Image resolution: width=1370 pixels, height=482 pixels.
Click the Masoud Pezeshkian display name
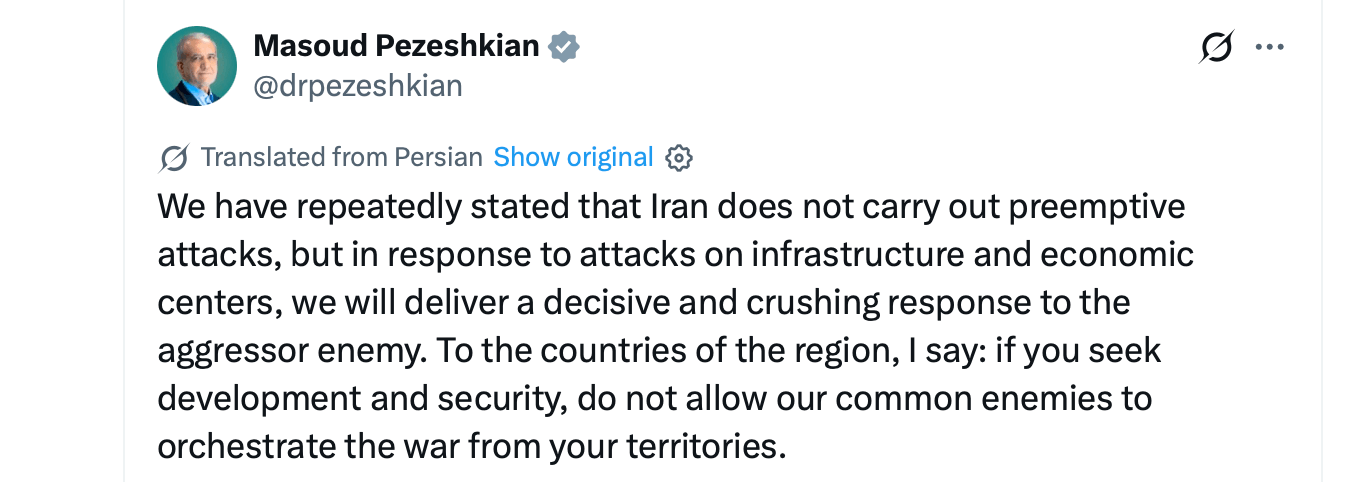(396, 45)
